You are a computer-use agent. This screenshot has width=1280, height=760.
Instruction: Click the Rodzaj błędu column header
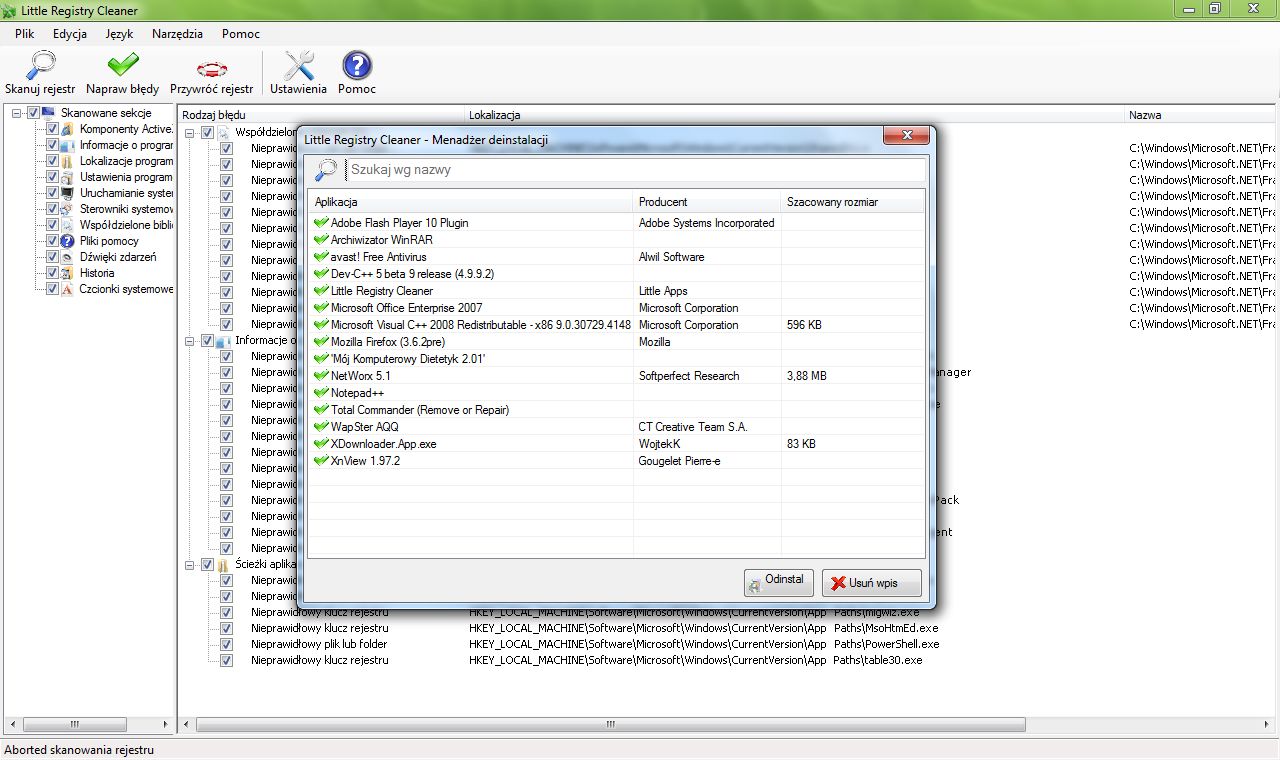click(322, 115)
